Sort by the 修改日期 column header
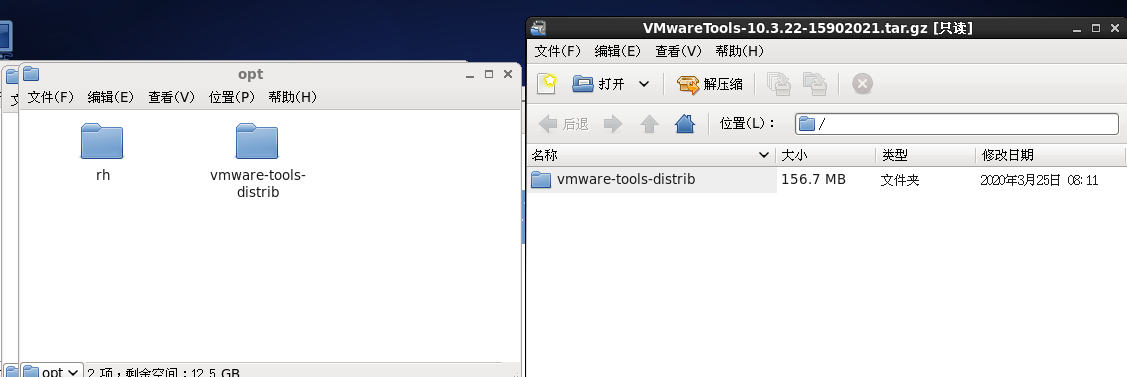Image resolution: width=1127 pixels, height=377 pixels. point(1050,155)
